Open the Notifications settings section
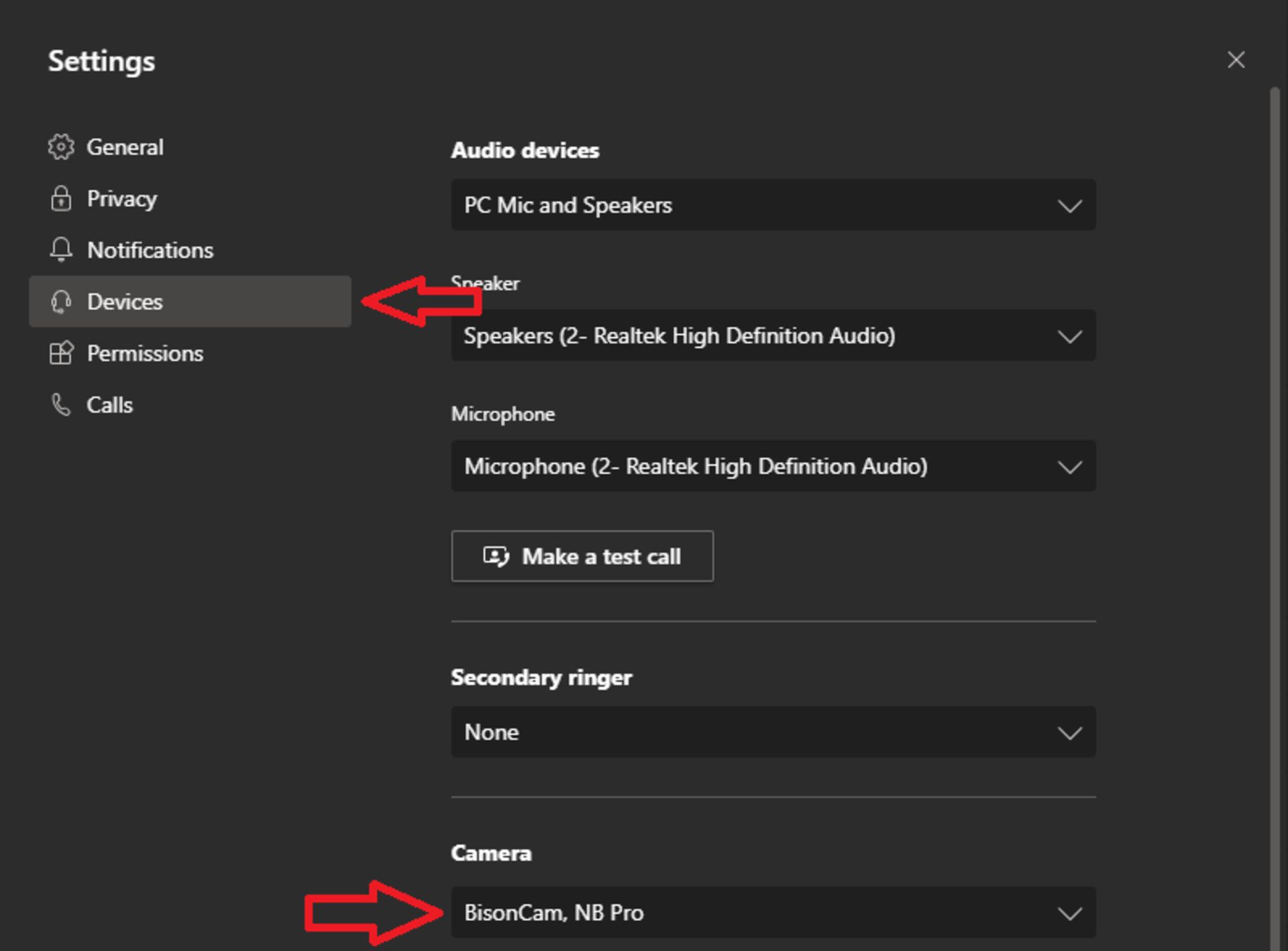1288x951 pixels. point(150,250)
